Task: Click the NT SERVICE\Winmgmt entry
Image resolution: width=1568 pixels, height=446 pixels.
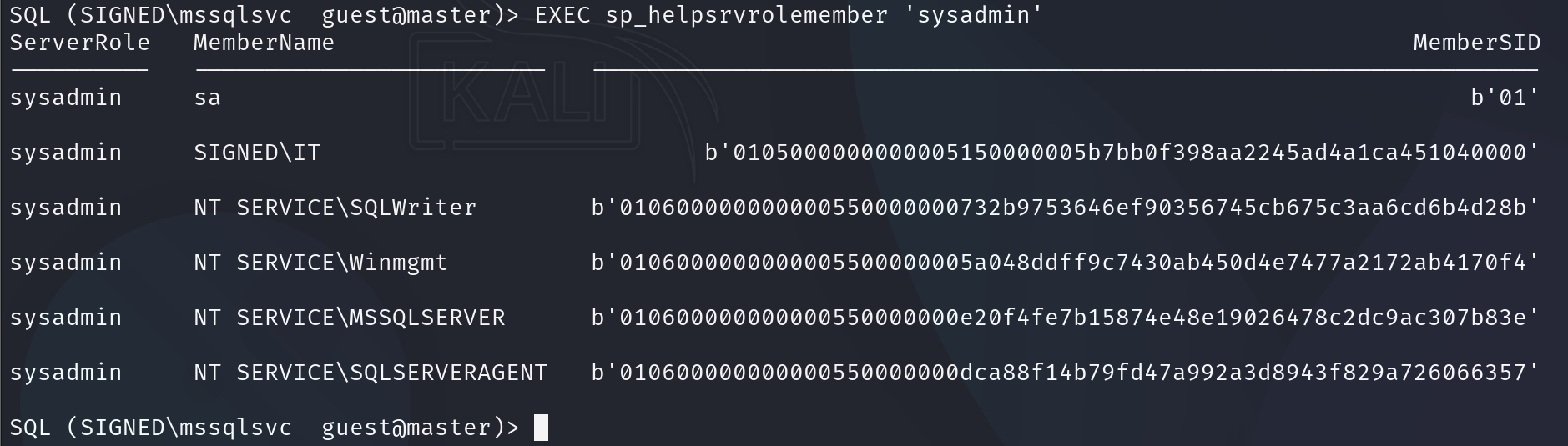Action: click(x=320, y=263)
